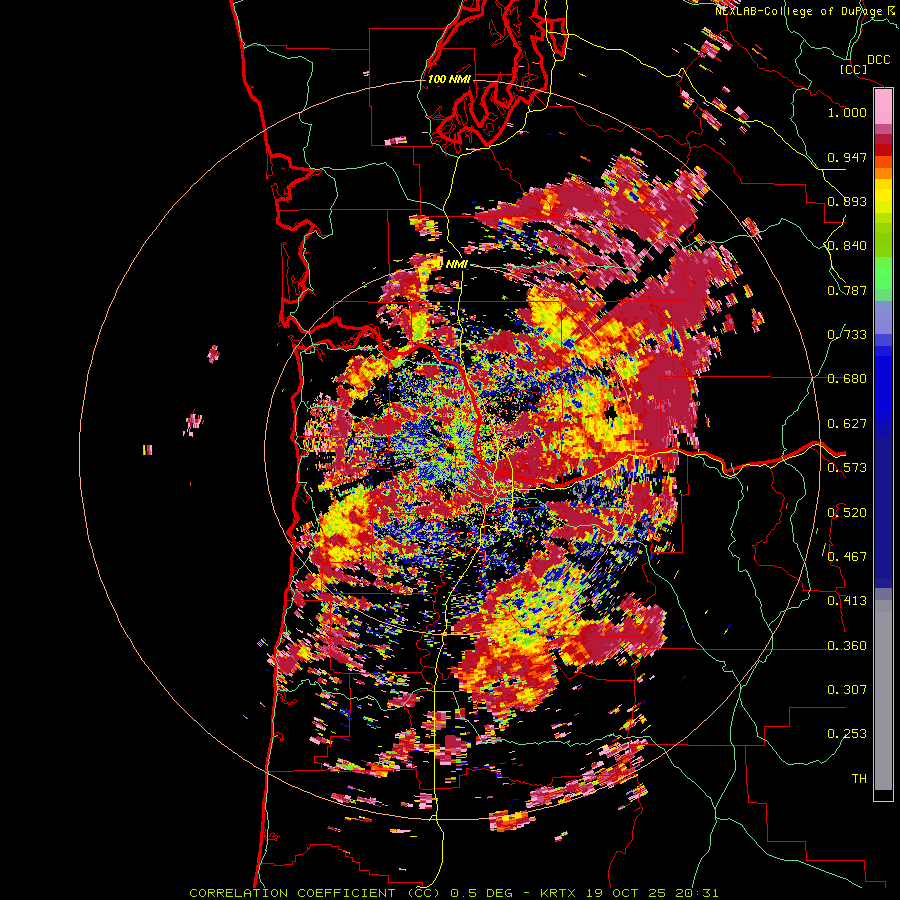Pick the light pink top color bar segment

(883, 107)
